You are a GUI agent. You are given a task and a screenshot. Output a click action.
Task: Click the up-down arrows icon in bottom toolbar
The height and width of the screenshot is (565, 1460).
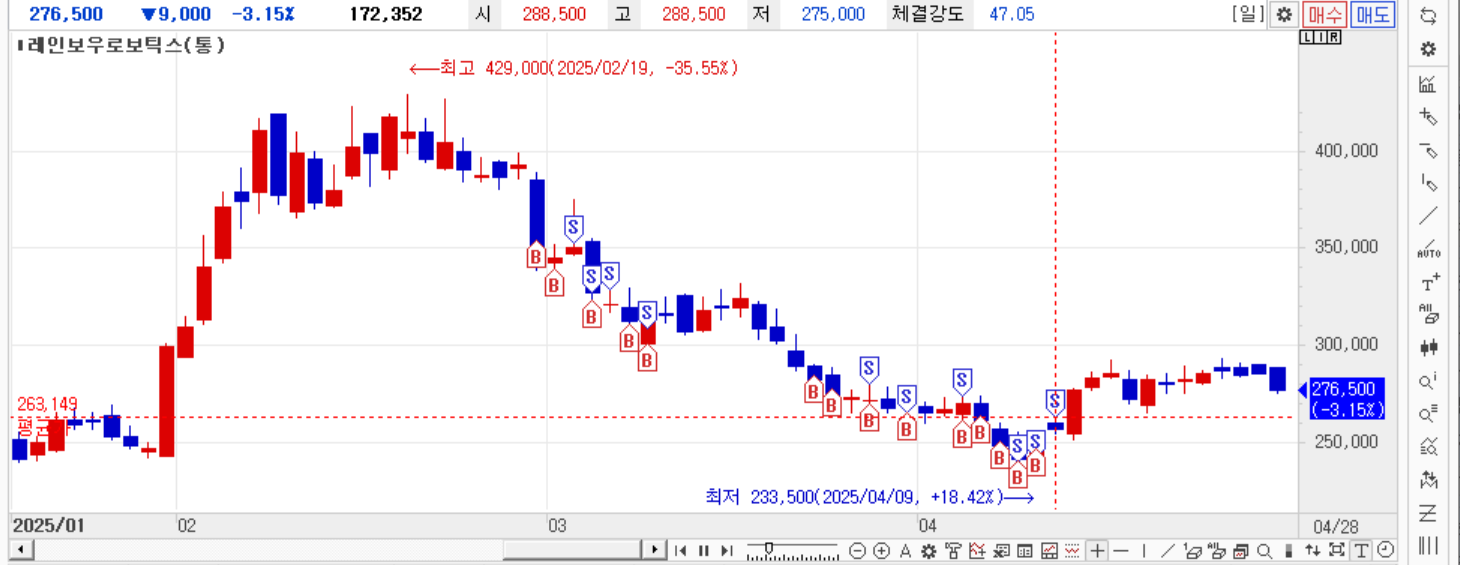pos(1312,550)
